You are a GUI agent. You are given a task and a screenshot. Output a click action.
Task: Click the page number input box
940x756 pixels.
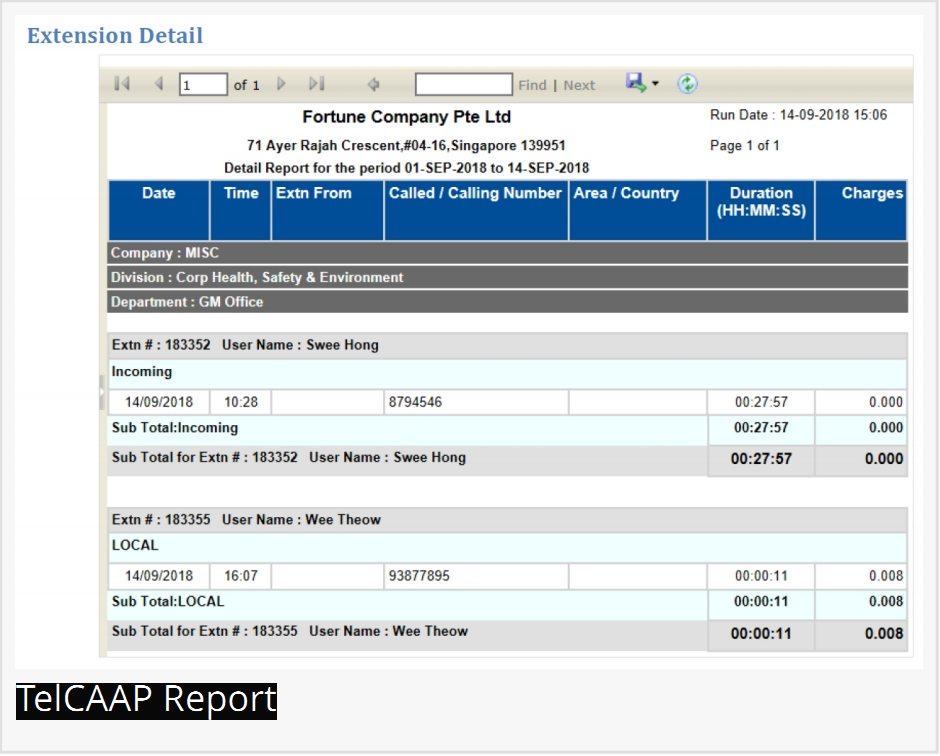[x=202, y=84]
